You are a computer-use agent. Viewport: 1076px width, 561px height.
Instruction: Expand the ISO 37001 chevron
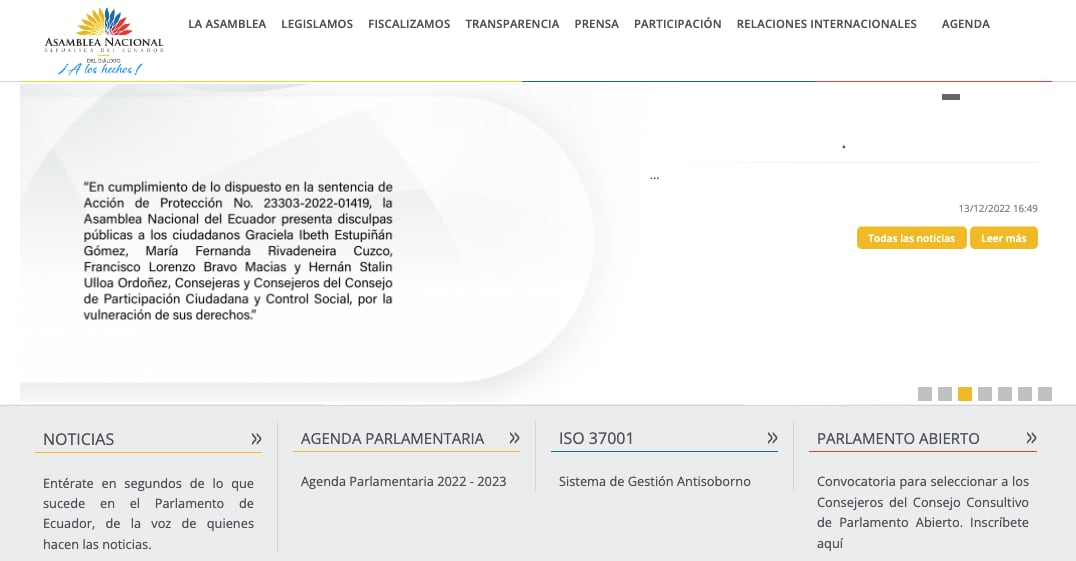coord(772,438)
